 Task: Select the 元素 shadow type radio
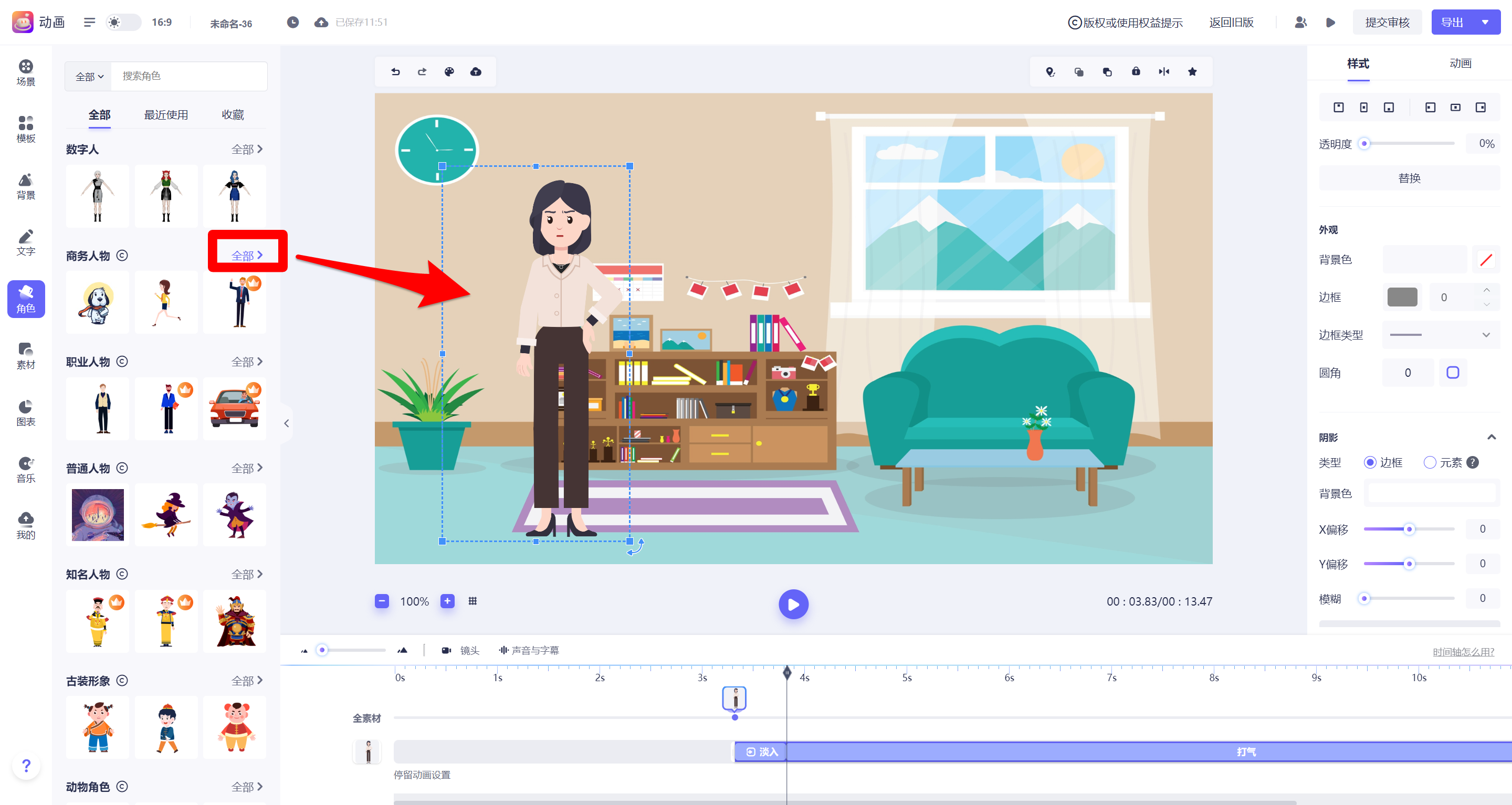[1430, 462]
